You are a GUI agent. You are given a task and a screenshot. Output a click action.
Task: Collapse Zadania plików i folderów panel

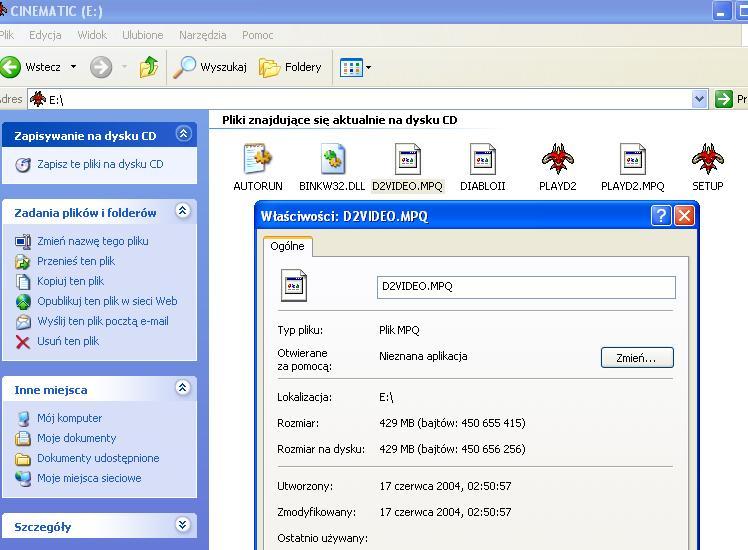[x=183, y=211]
